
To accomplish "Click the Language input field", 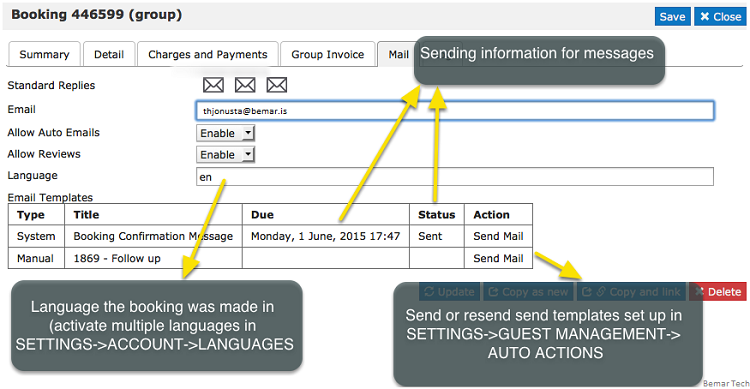I will tap(455, 177).
